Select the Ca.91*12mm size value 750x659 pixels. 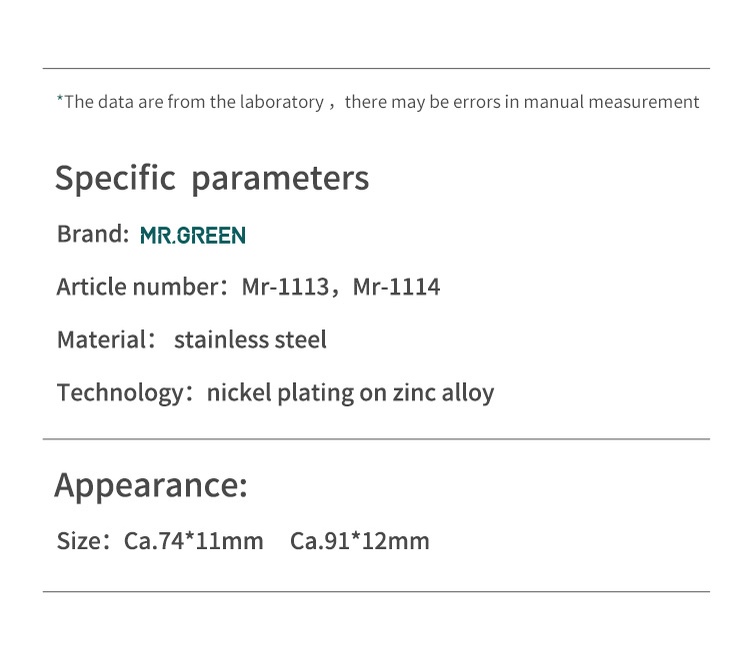(359, 541)
